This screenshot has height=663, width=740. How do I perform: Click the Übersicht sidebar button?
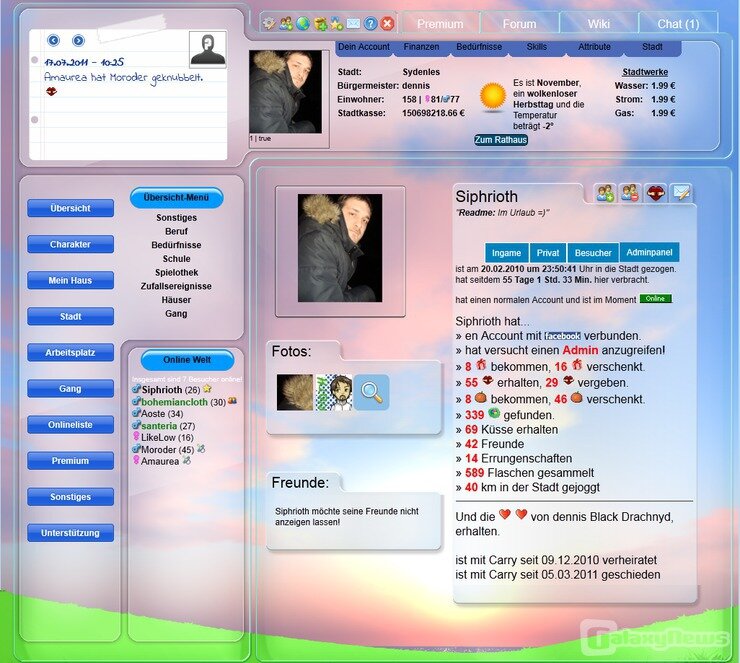[x=70, y=208]
